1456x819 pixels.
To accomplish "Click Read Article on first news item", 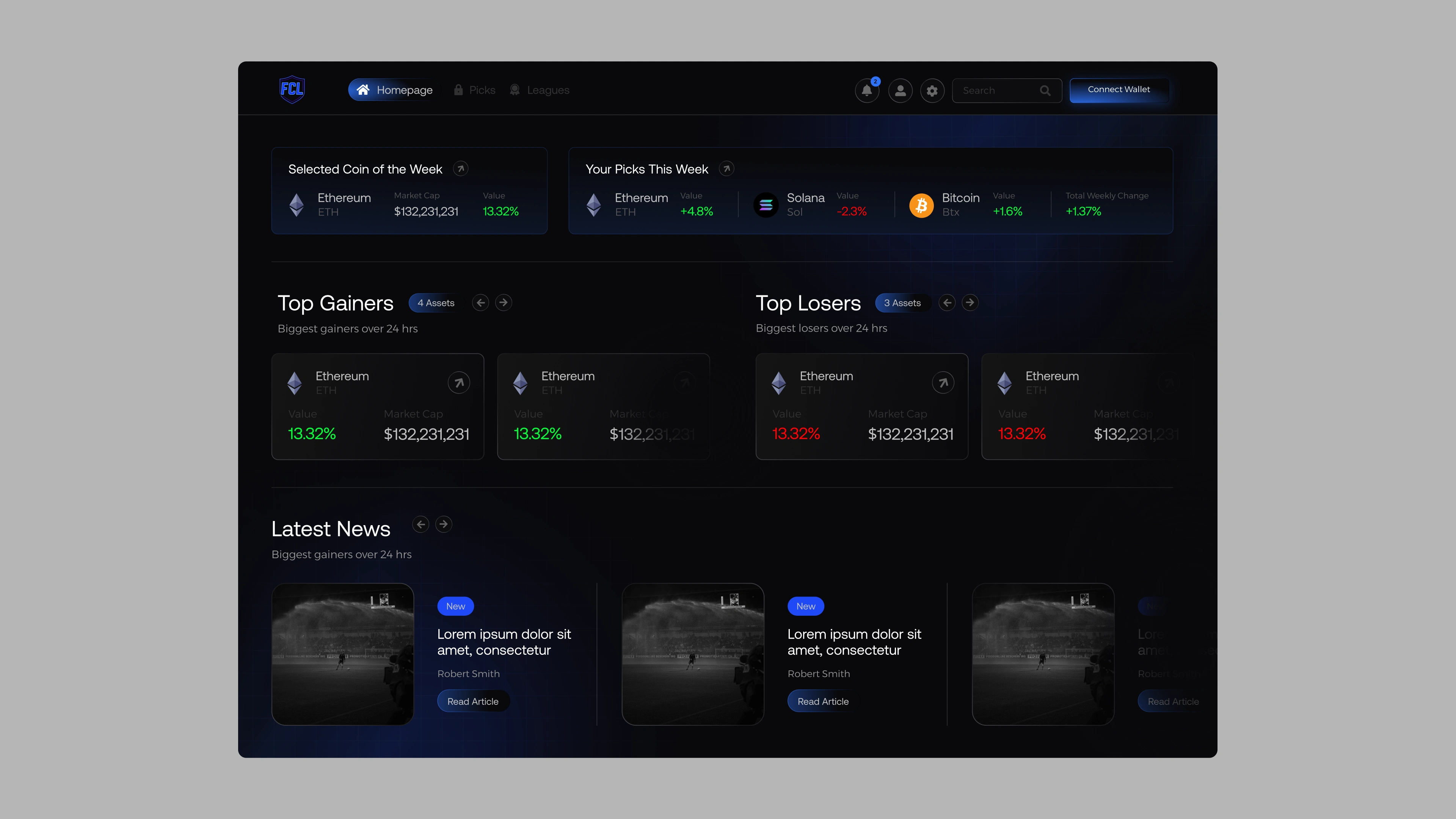I will [x=472, y=701].
